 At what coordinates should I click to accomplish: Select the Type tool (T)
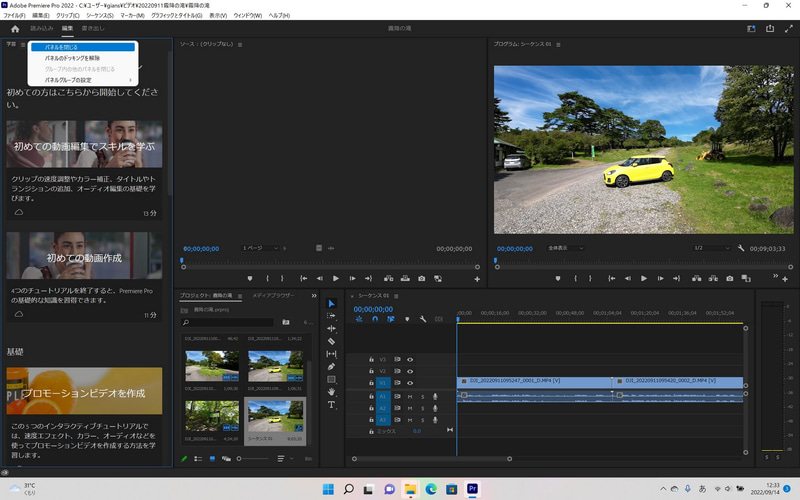[332, 405]
